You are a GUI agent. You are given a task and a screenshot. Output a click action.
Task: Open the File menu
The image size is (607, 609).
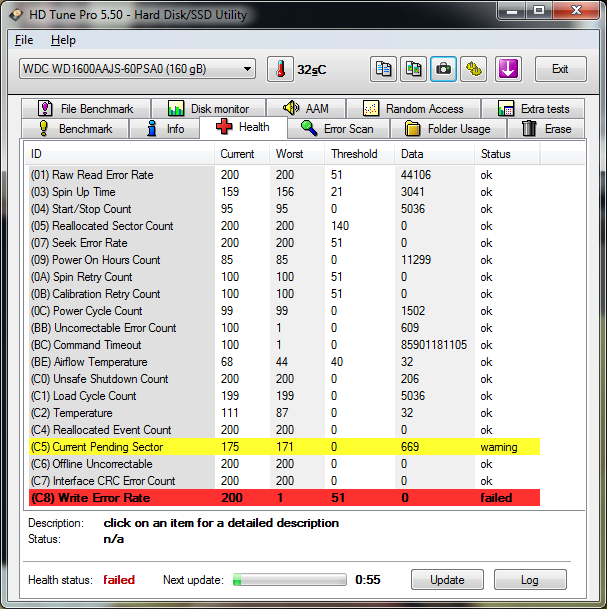coord(24,40)
